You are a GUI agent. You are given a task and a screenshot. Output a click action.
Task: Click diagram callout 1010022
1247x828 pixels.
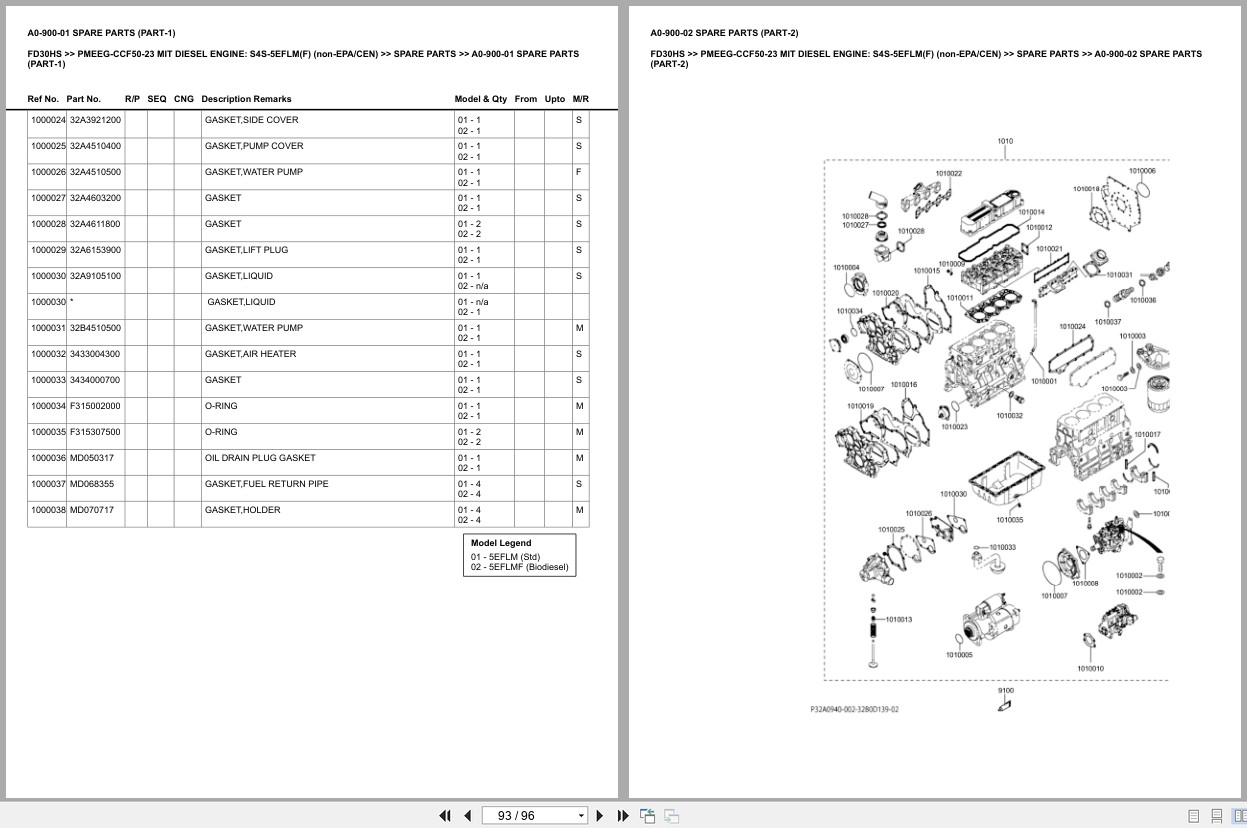(x=949, y=173)
